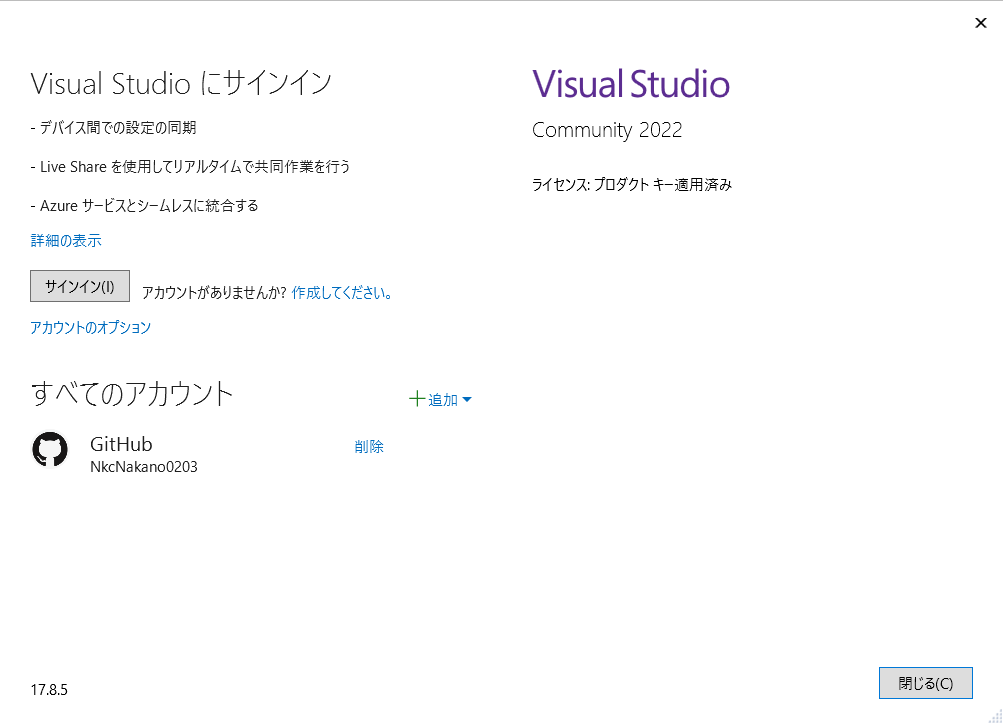Click the version number 17.8.5

49,690
